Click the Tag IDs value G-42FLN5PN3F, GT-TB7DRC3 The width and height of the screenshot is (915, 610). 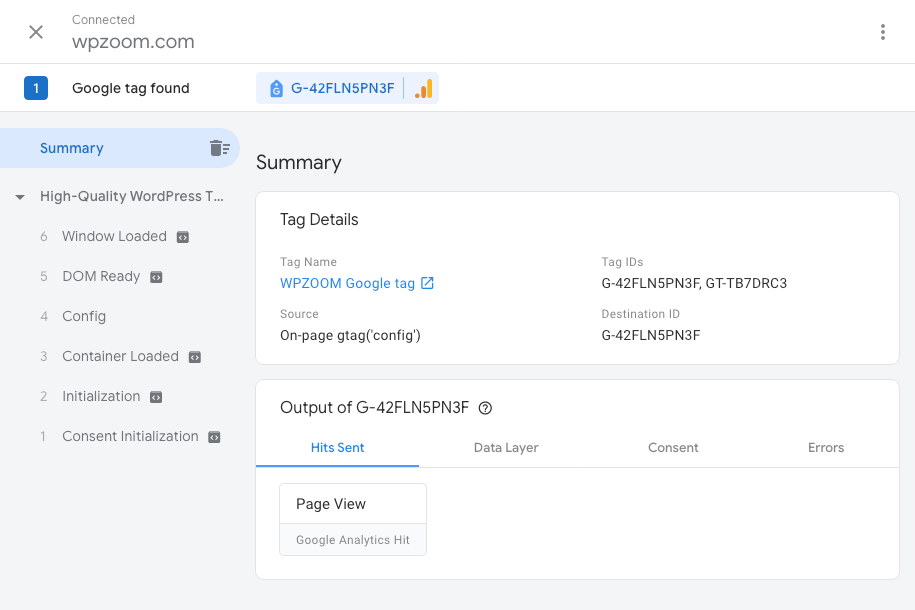(x=694, y=283)
